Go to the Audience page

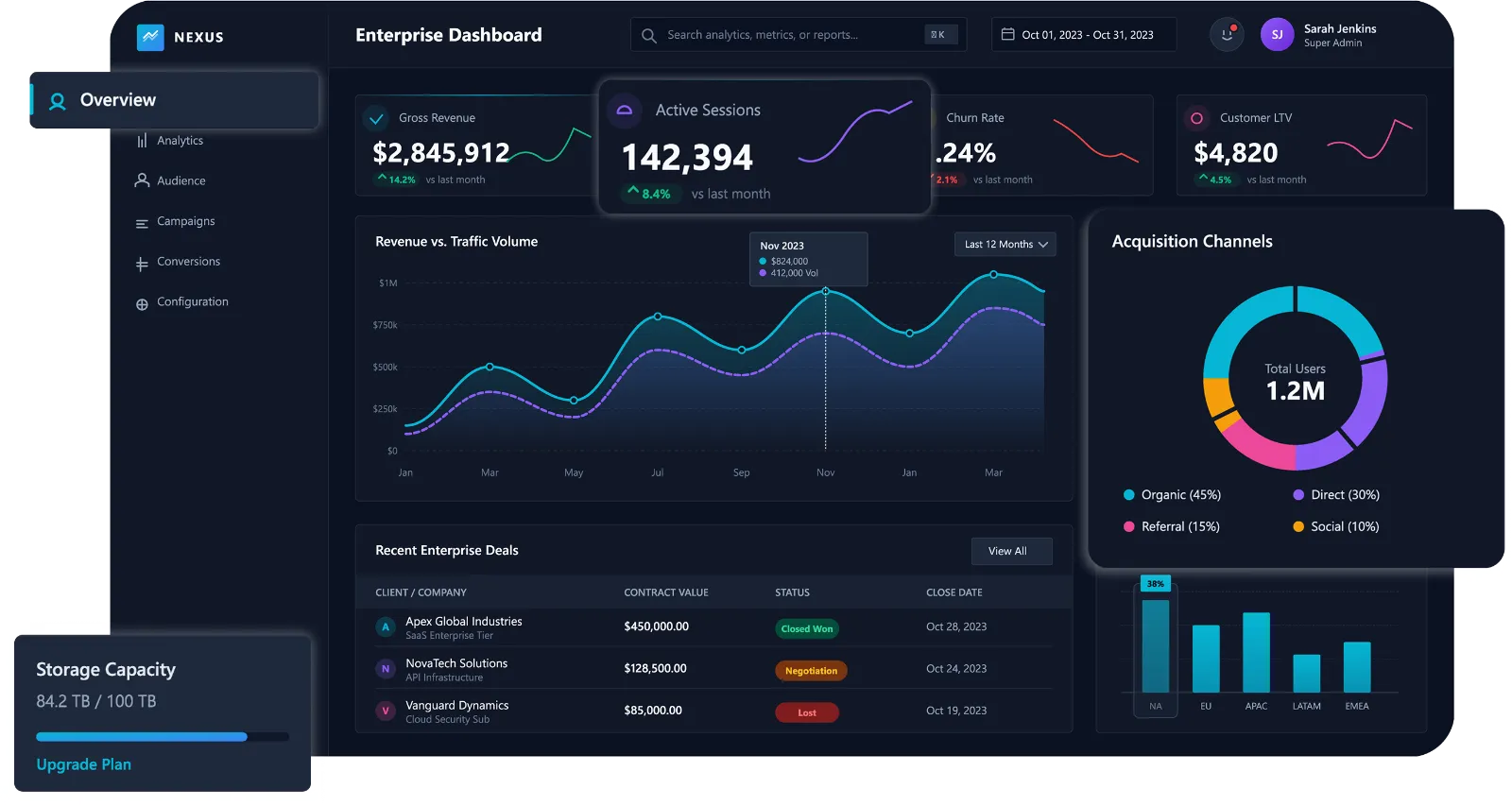(x=180, y=181)
